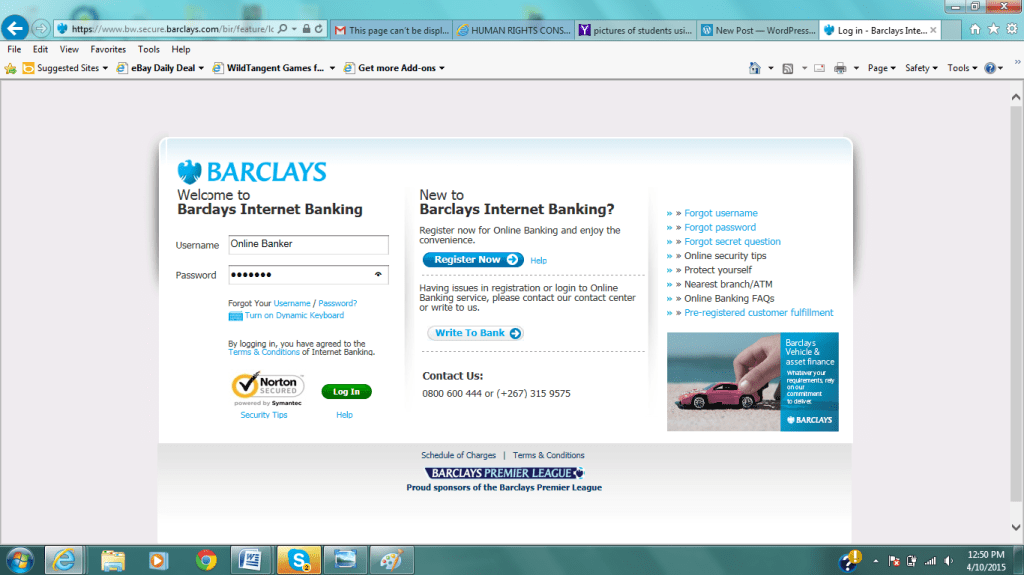This screenshot has width=1024, height=575.
Task: Click the Write To Bank button
Action: 476,333
